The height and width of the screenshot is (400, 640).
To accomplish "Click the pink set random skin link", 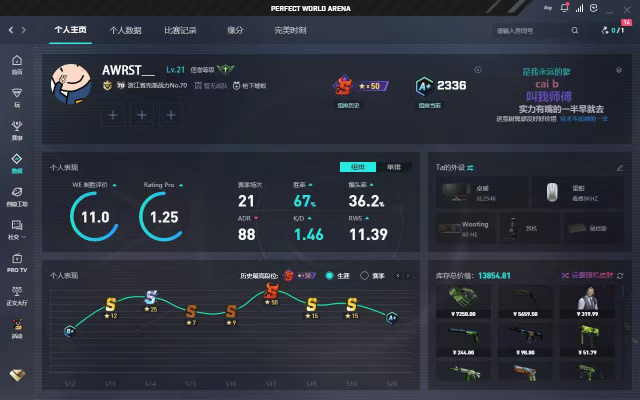I will pyautogui.click(x=588, y=276).
